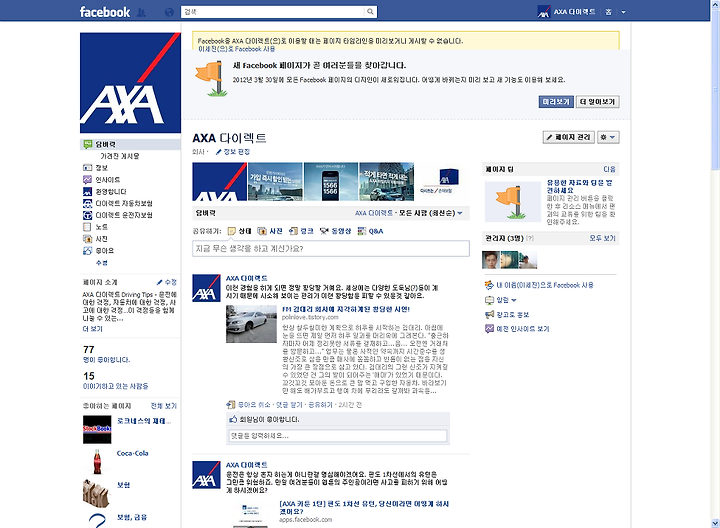Open the friend requests icon in the header
This screenshot has height=528, width=720.
coord(141,12)
